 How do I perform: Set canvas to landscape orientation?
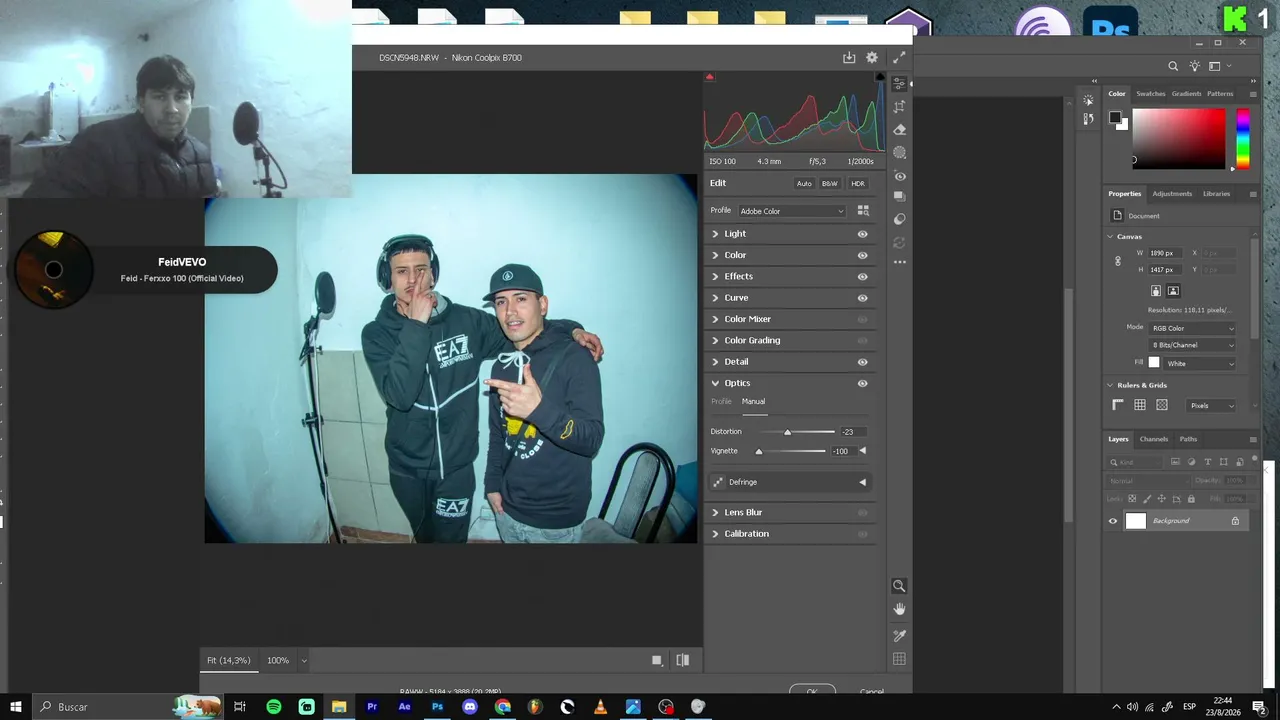[x=1173, y=291]
